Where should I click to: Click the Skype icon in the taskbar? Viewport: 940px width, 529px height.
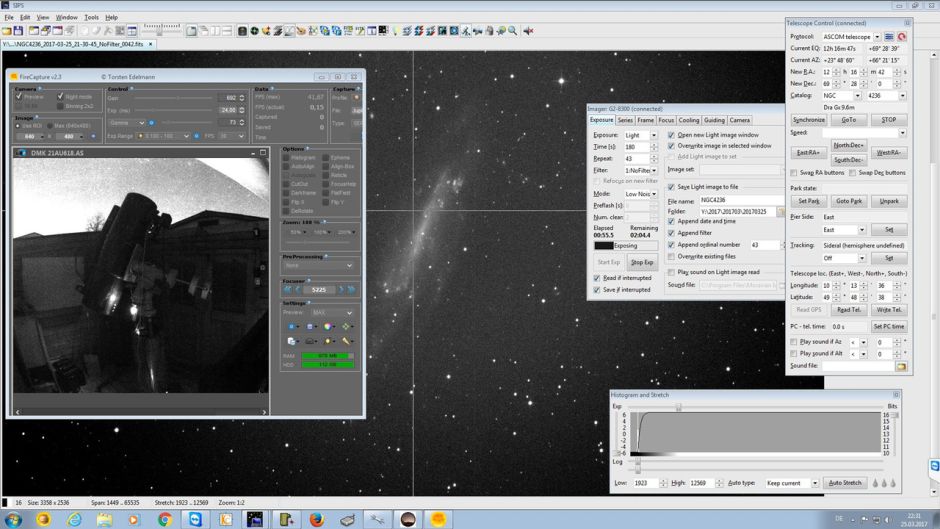point(195,519)
